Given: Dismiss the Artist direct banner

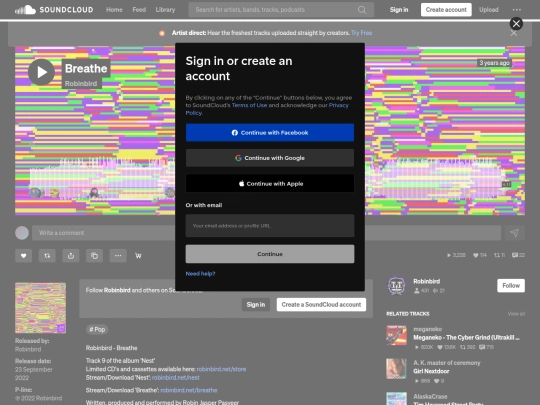Looking at the screenshot, I should [x=514, y=33].
